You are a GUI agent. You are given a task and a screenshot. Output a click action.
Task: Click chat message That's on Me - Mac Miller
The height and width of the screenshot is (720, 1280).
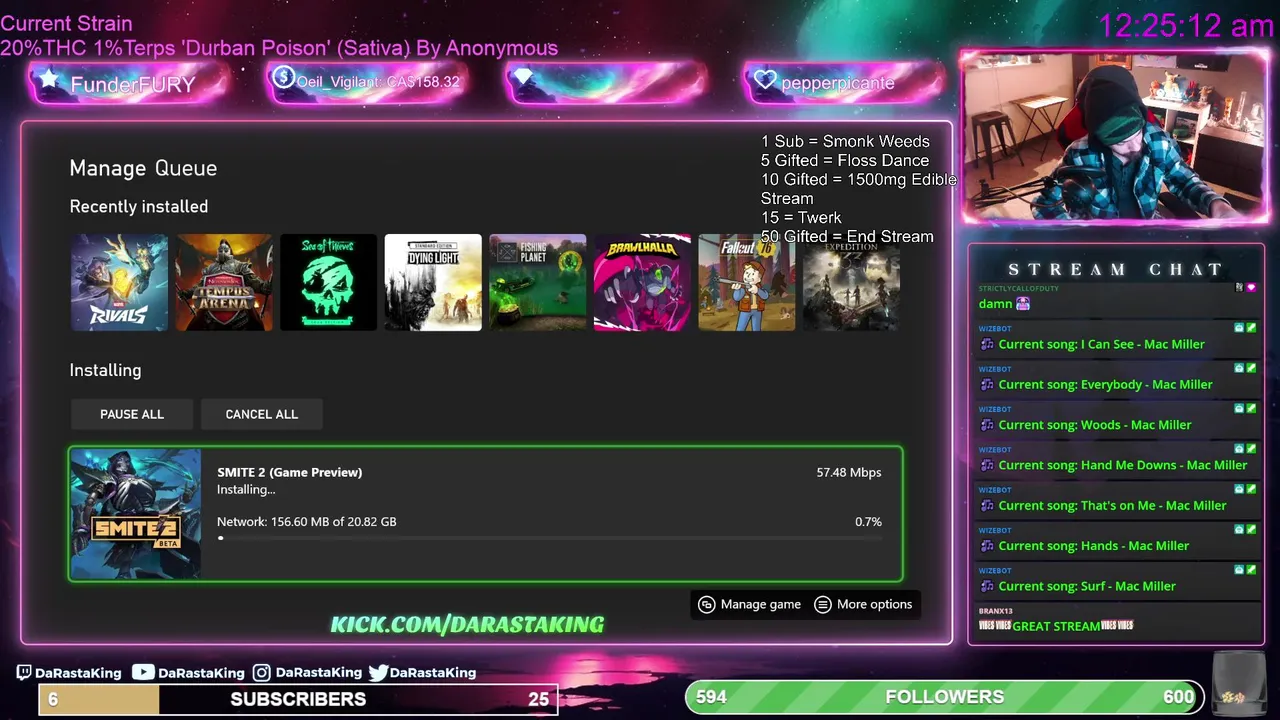pos(1112,505)
